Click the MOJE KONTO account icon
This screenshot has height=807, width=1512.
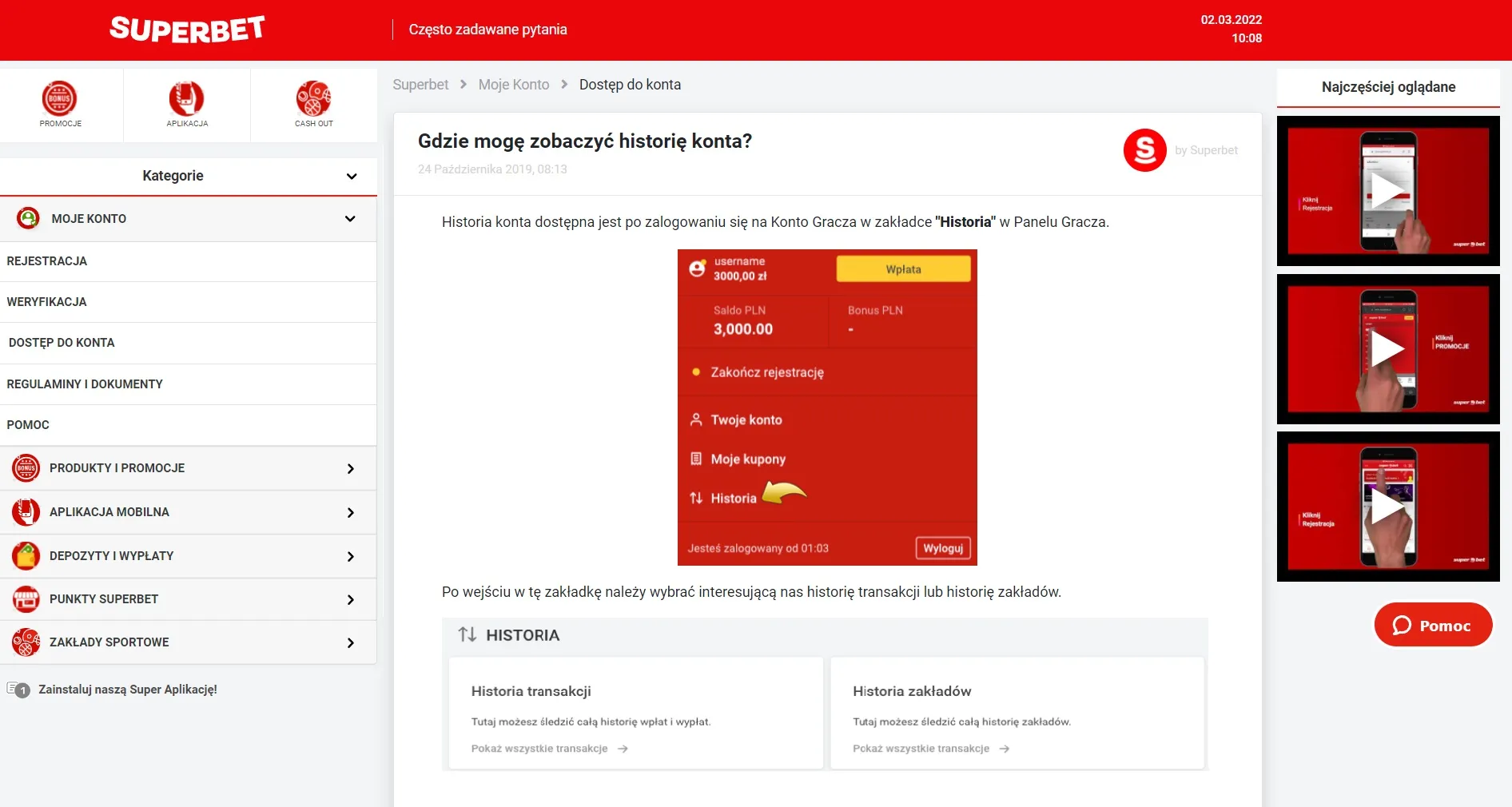[28, 219]
